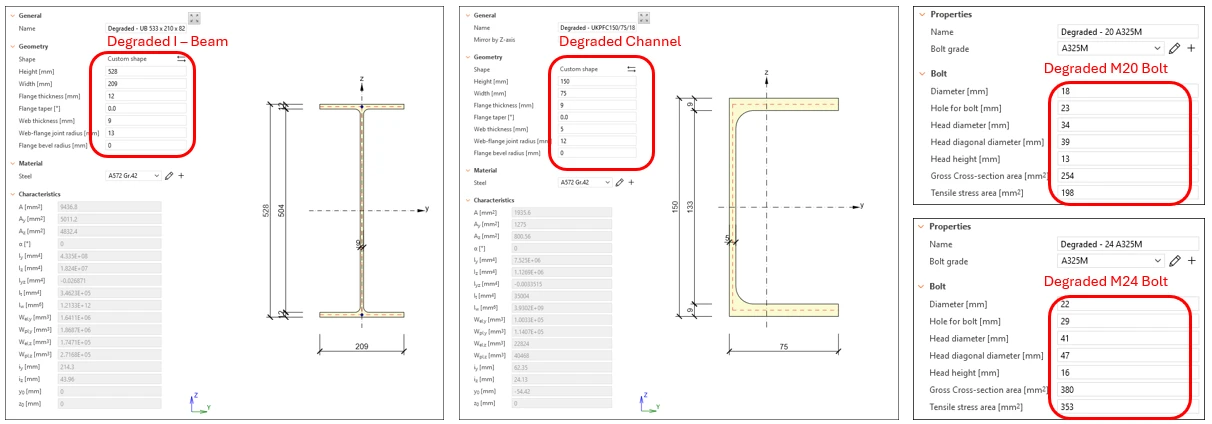Viewport: 1212px width, 424px height.
Task: Click the shape switch icon in I-beam Geometry
Action: 181,59
